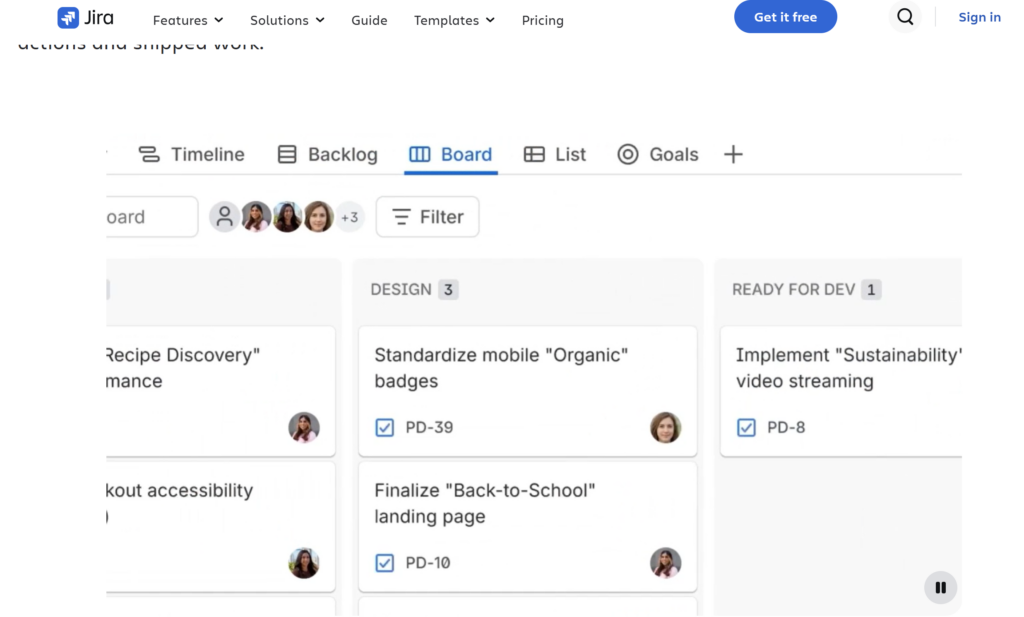Click assignee avatar on PD-10 card

(x=665, y=563)
